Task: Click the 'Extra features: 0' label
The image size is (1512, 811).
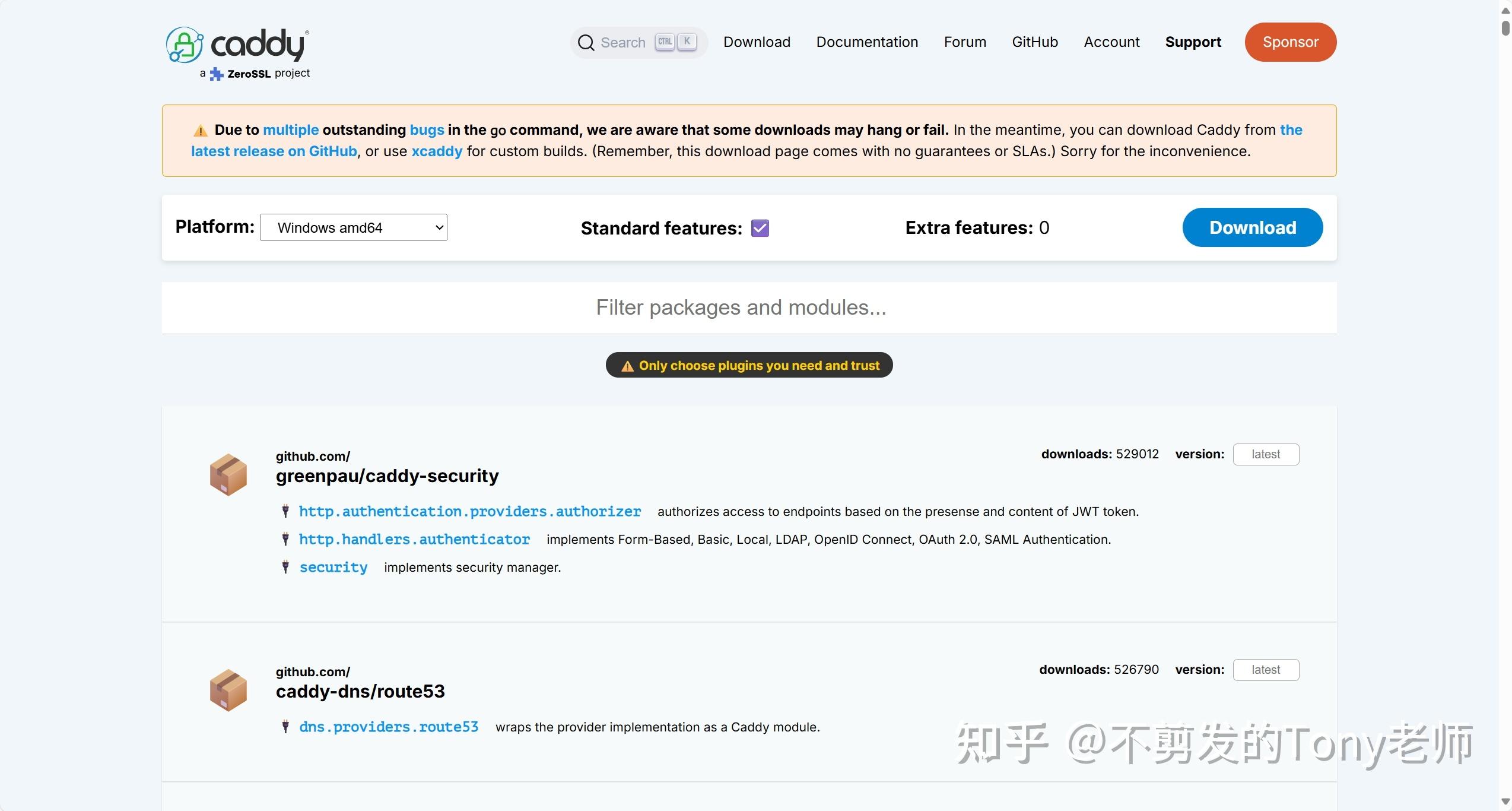Action: click(x=977, y=227)
